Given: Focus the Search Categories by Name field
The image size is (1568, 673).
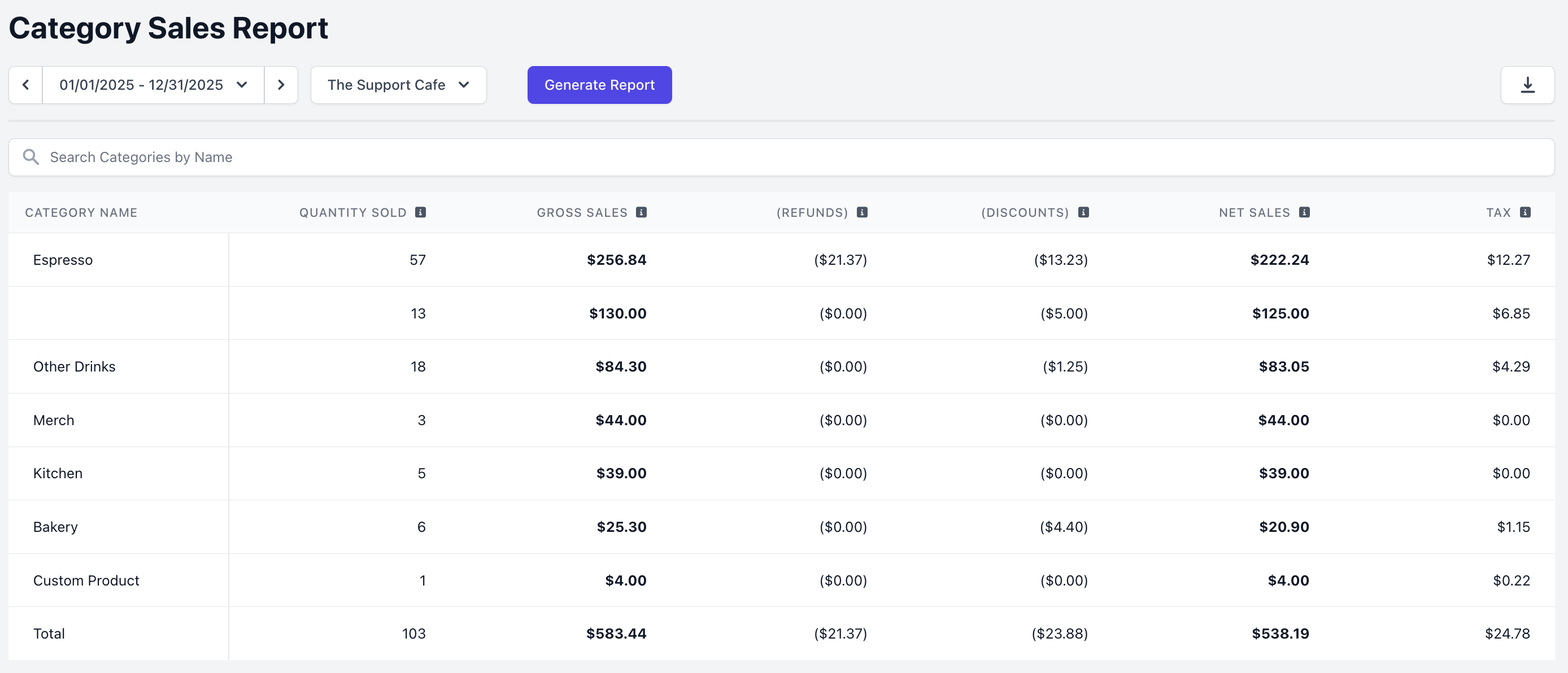Looking at the screenshot, I should click(x=791, y=158).
